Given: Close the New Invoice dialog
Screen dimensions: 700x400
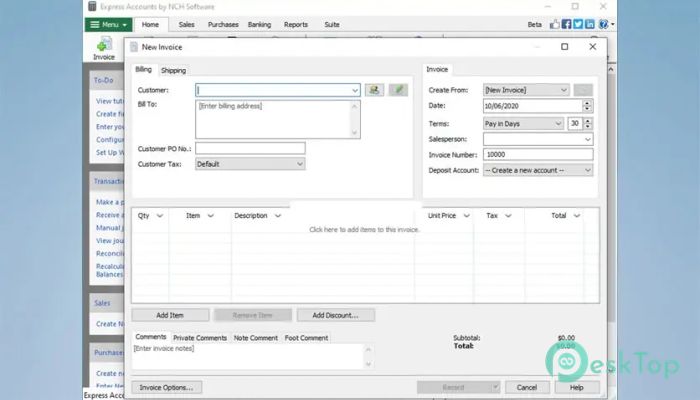Looking at the screenshot, I should [592, 46].
